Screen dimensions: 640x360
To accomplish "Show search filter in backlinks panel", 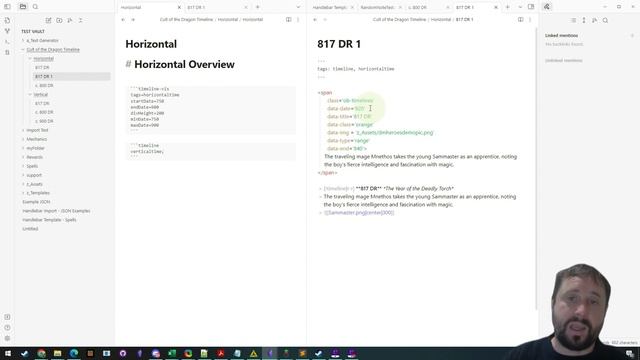I will [x=605, y=20].
